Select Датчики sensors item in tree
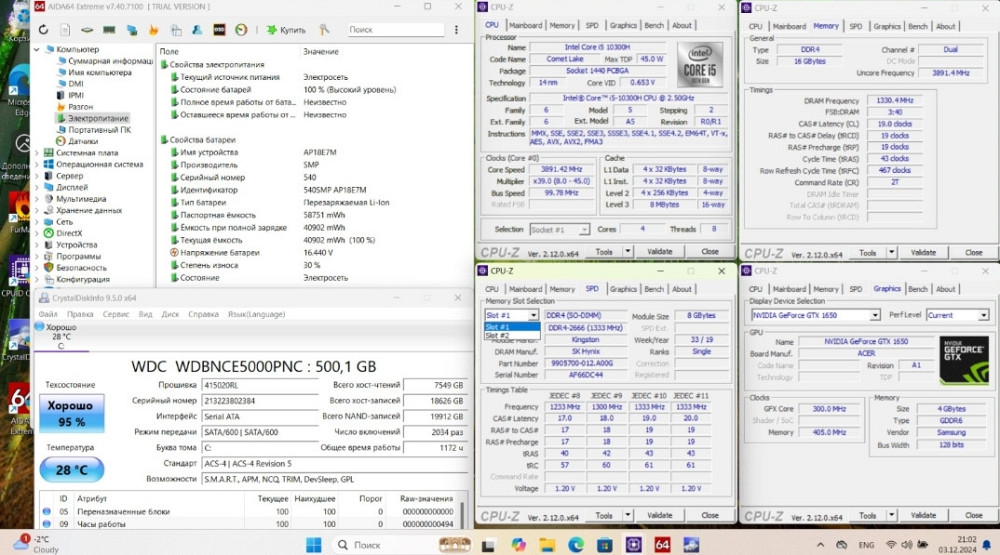Screen dimensions: 1000x555 tap(82, 141)
